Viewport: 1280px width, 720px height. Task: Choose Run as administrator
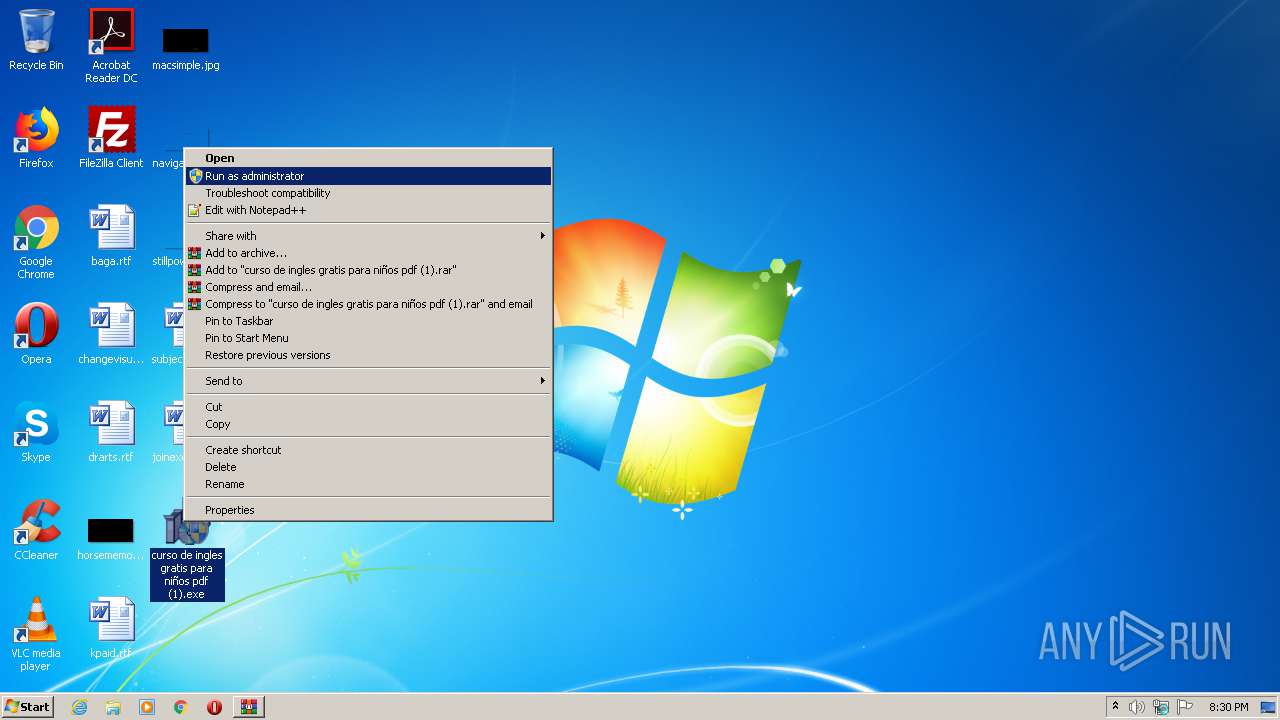click(x=368, y=176)
